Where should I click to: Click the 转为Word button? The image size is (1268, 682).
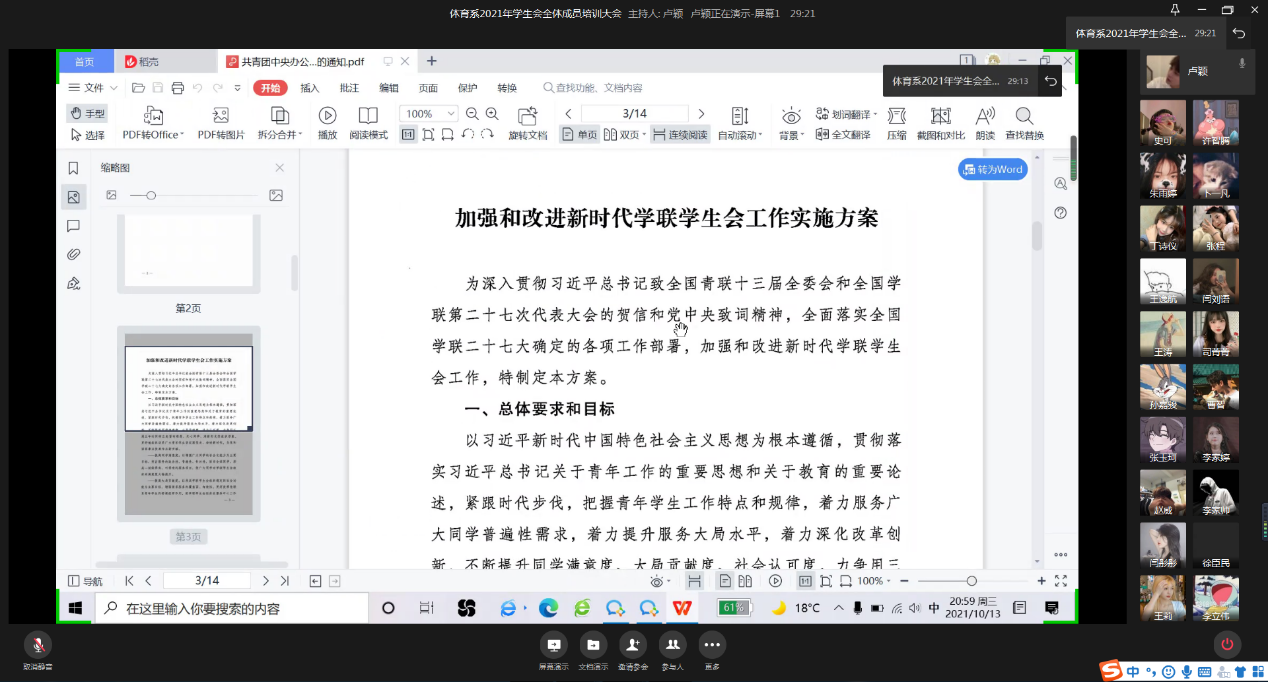[992, 169]
